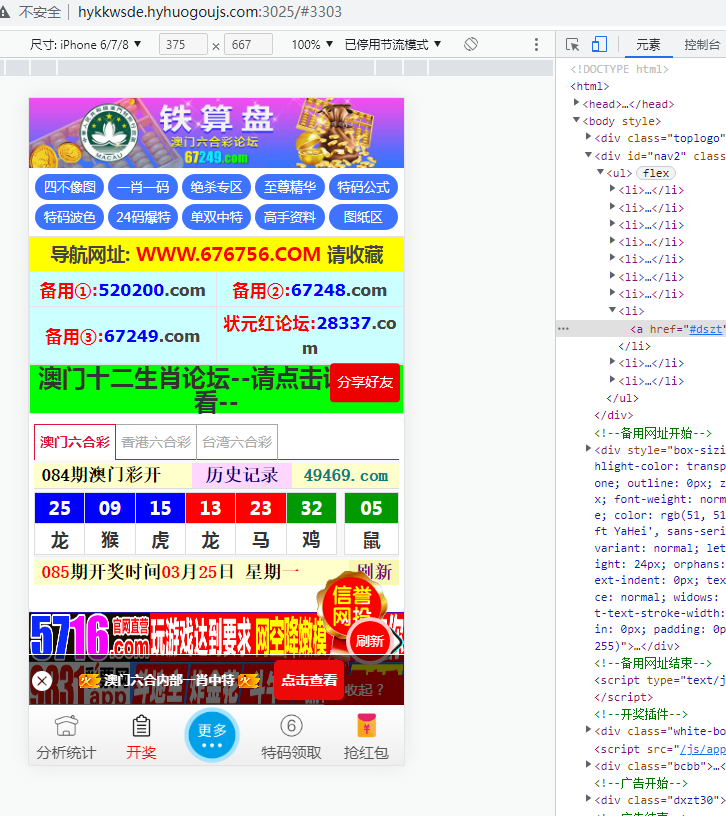726x816 pixels.
Task: Switch to the 控制台 DevTools tab
Action: pos(702,45)
